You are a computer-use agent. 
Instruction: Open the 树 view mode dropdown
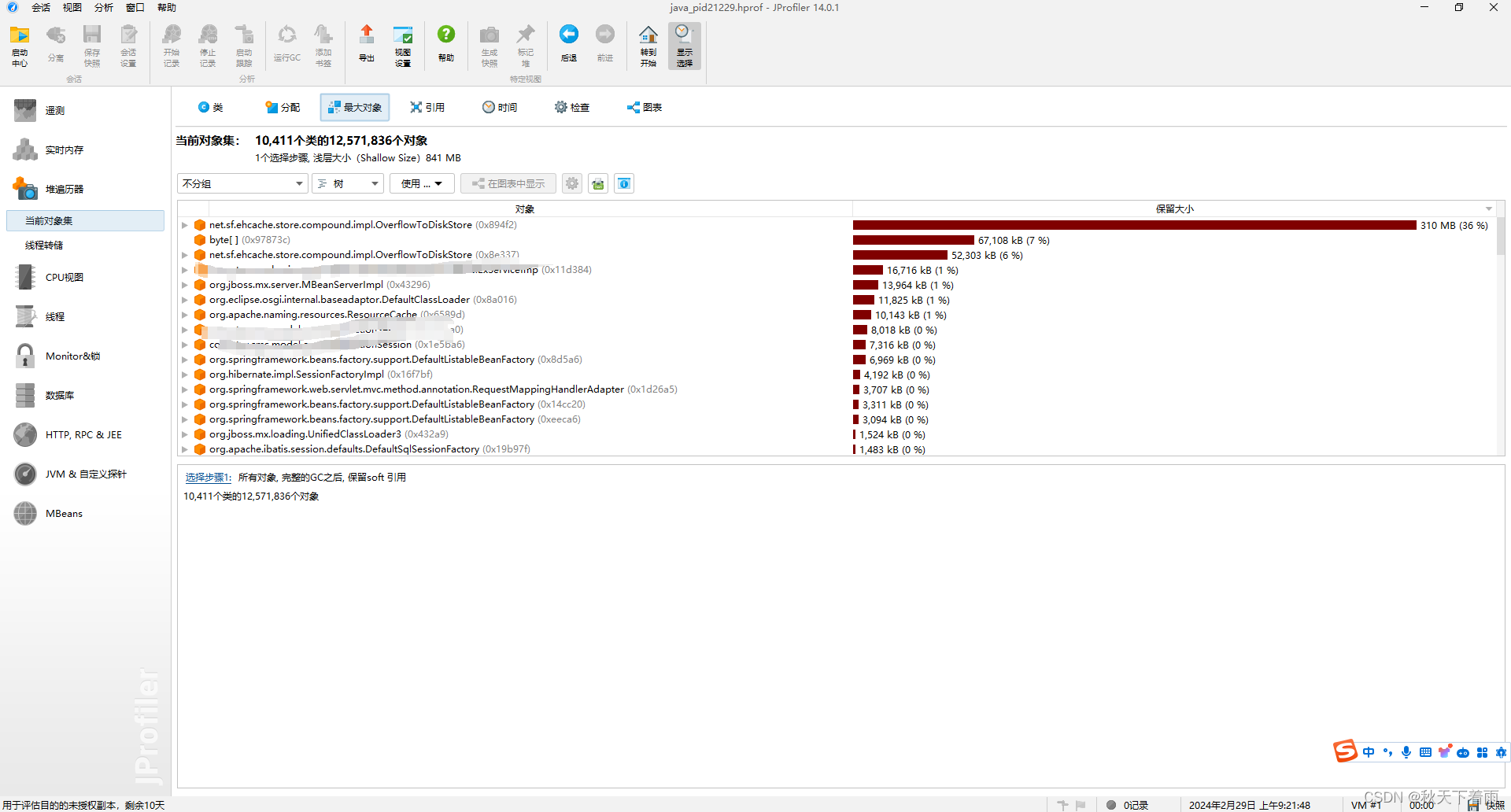click(347, 183)
